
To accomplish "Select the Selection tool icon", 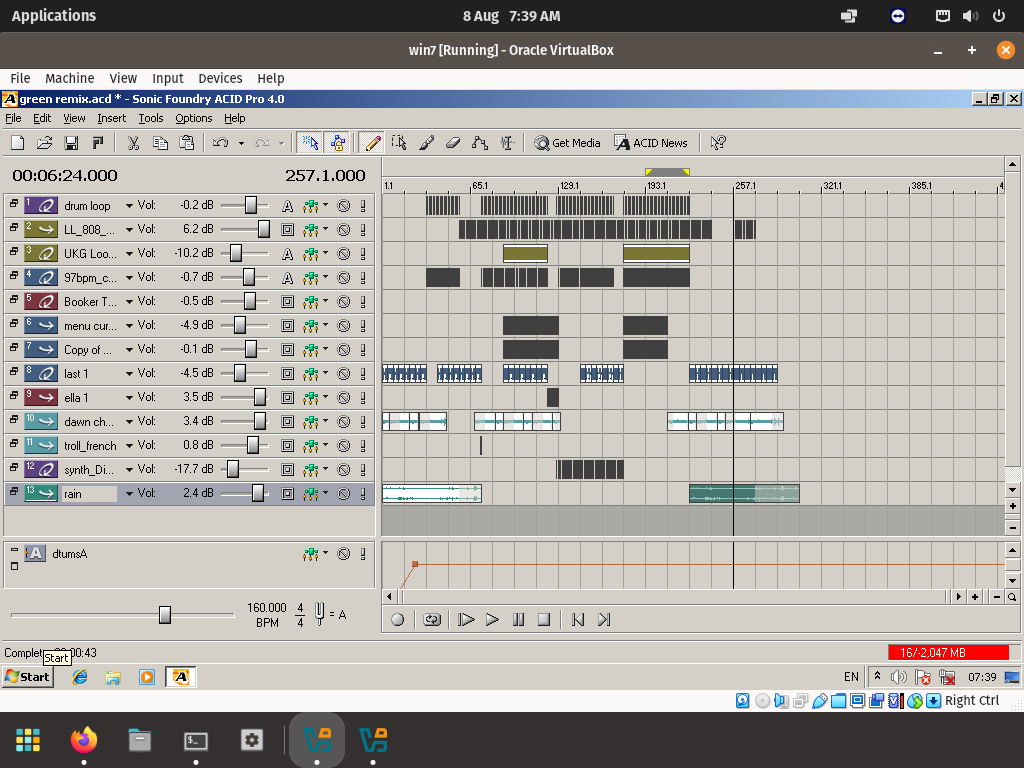I will tap(399, 142).
